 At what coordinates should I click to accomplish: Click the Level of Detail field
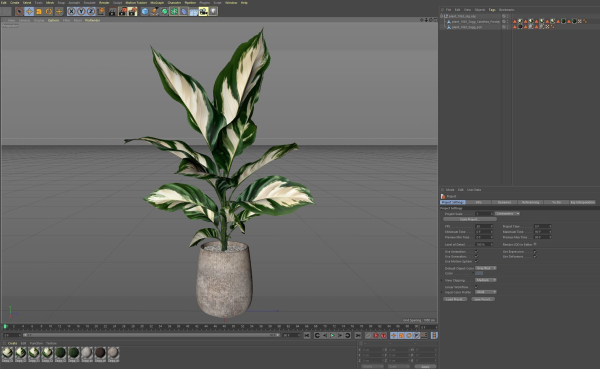[484, 244]
